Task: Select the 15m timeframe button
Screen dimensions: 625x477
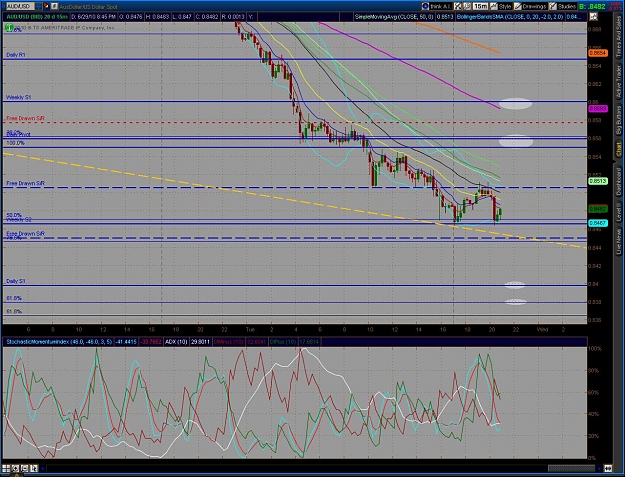Action: [480, 6]
